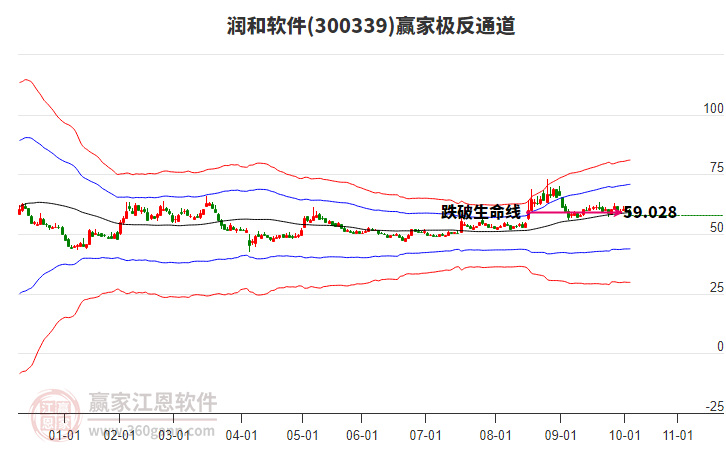The width and height of the screenshot is (726, 450).
Task: Click the 03-01 date axis label
Action: pos(174,435)
